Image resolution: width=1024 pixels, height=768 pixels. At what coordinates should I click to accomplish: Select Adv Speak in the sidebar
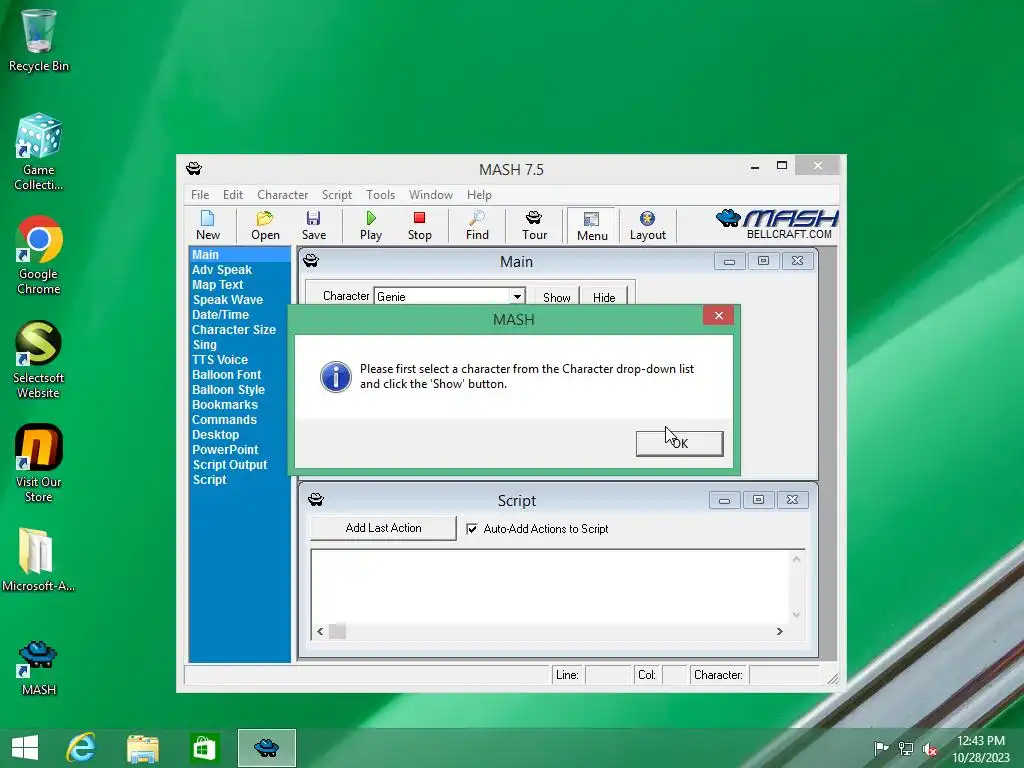point(222,270)
